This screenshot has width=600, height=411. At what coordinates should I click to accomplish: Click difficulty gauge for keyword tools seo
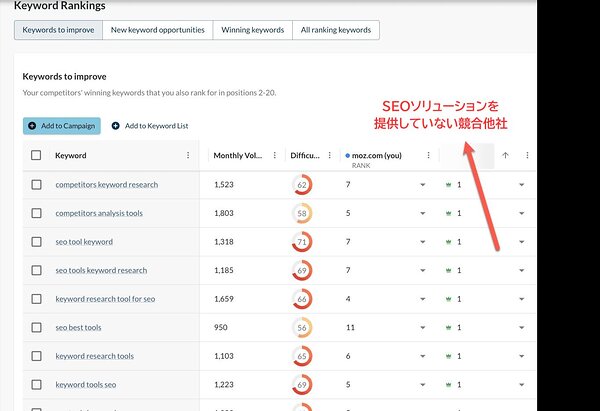[x=302, y=385]
